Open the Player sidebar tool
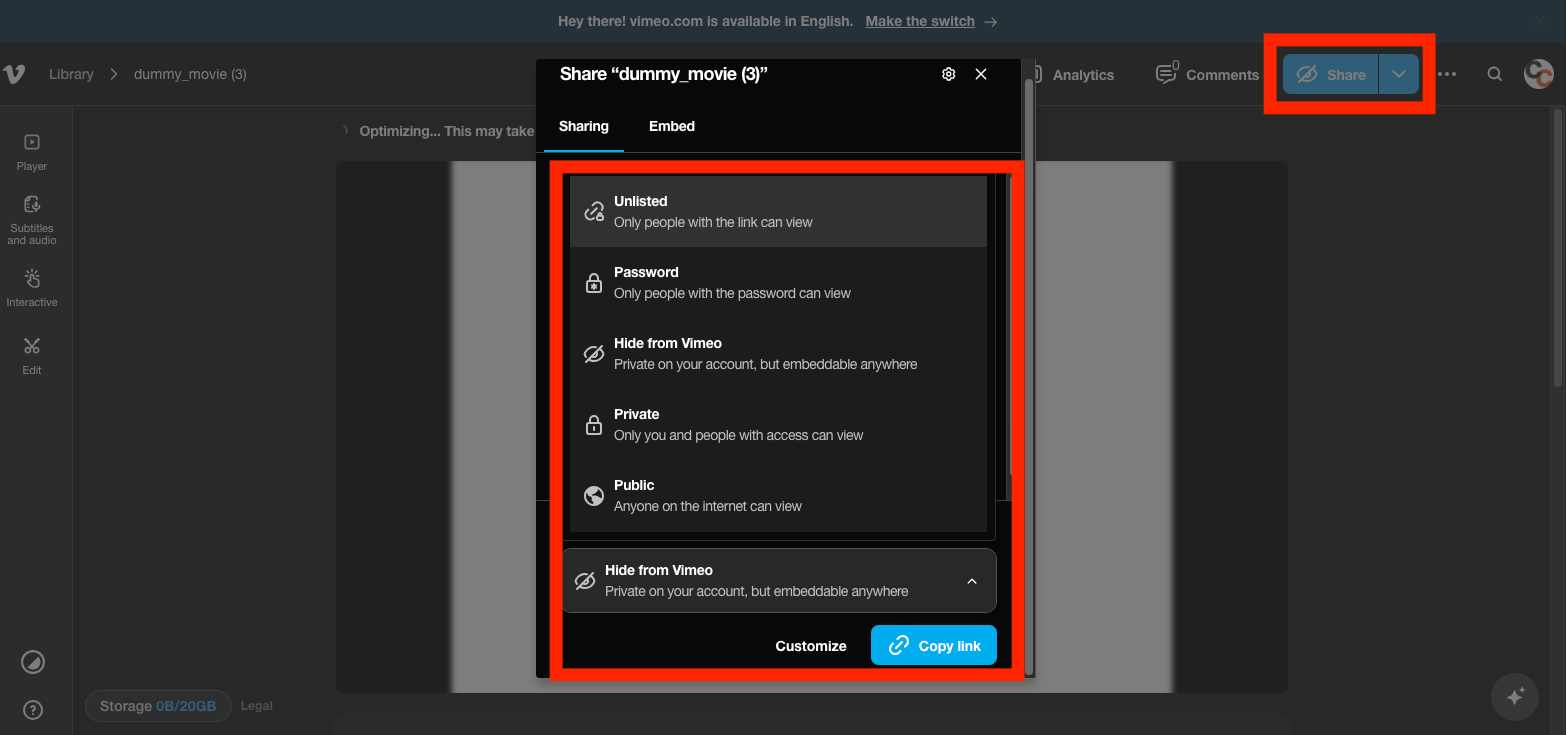This screenshot has width=1566, height=735. point(32,152)
